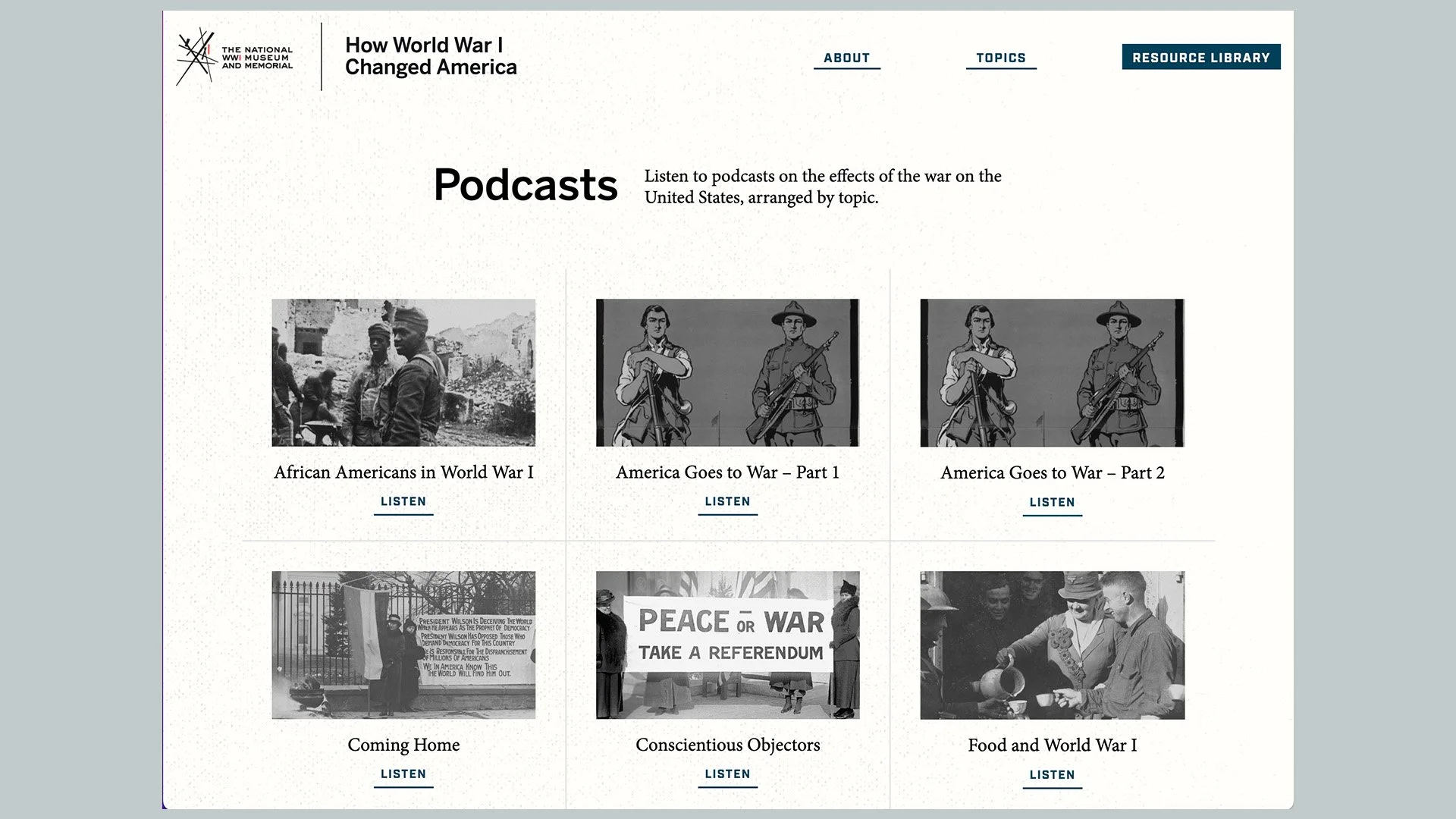Image resolution: width=1456 pixels, height=819 pixels.
Task: Open the How World War I Changed America title
Action: point(431,56)
